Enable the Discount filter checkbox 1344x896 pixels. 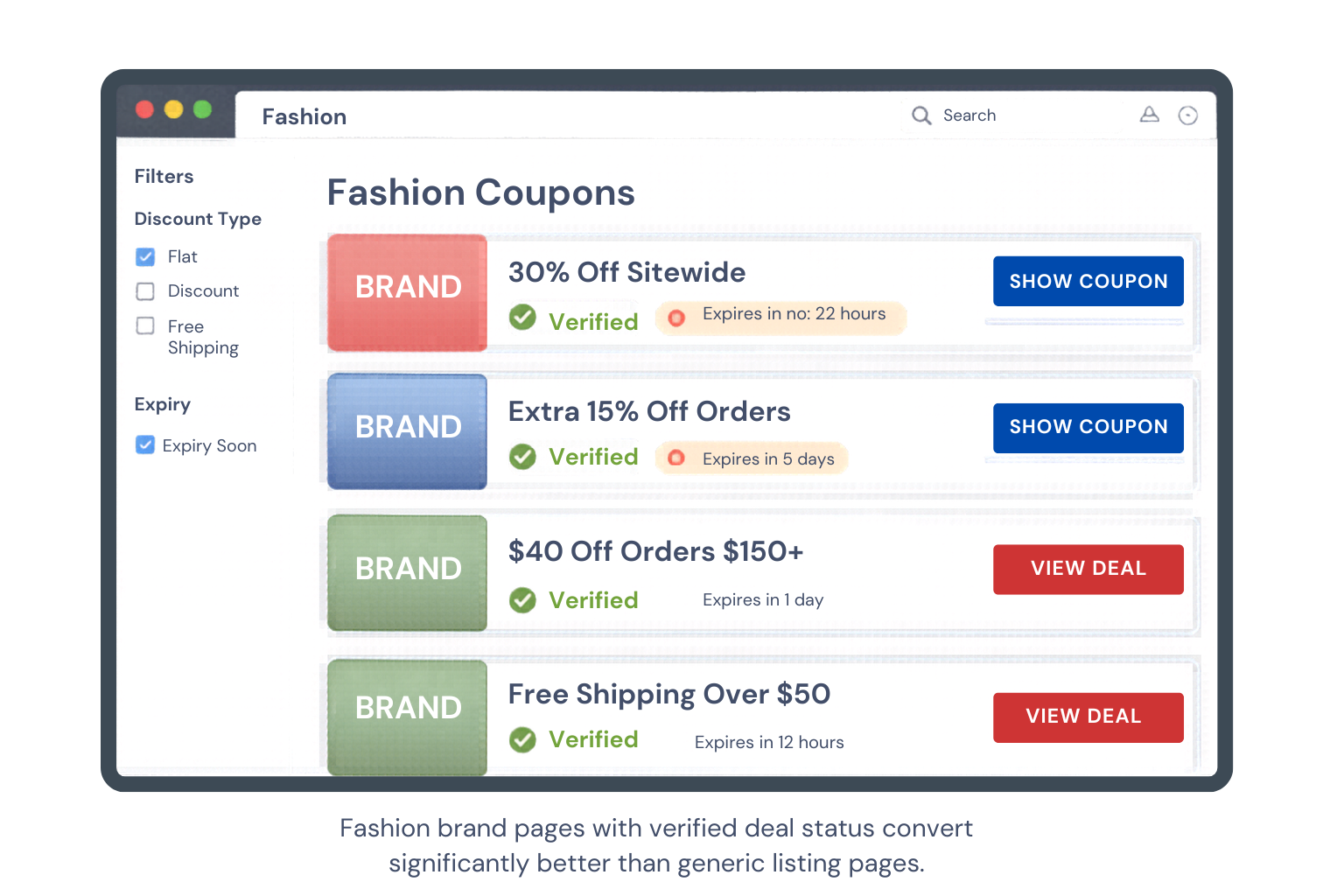pyautogui.click(x=145, y=291)
